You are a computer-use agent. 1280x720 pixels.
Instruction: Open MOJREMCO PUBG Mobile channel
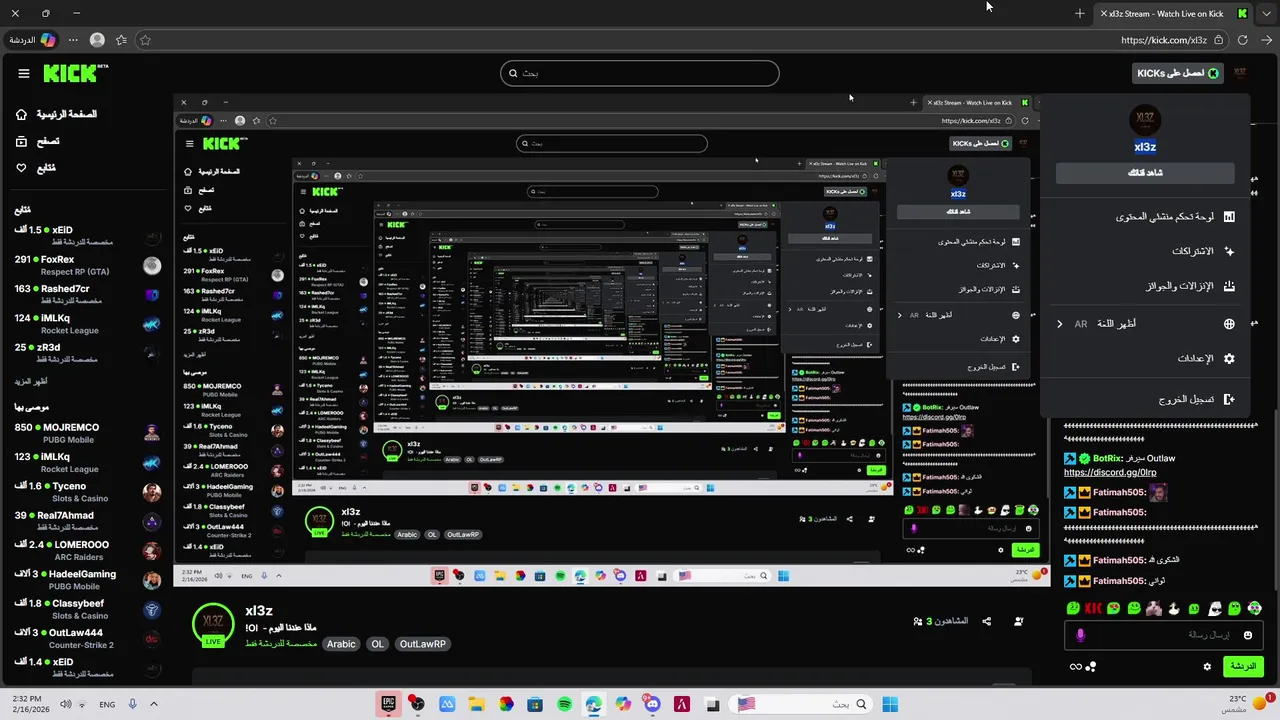[87, 433]
